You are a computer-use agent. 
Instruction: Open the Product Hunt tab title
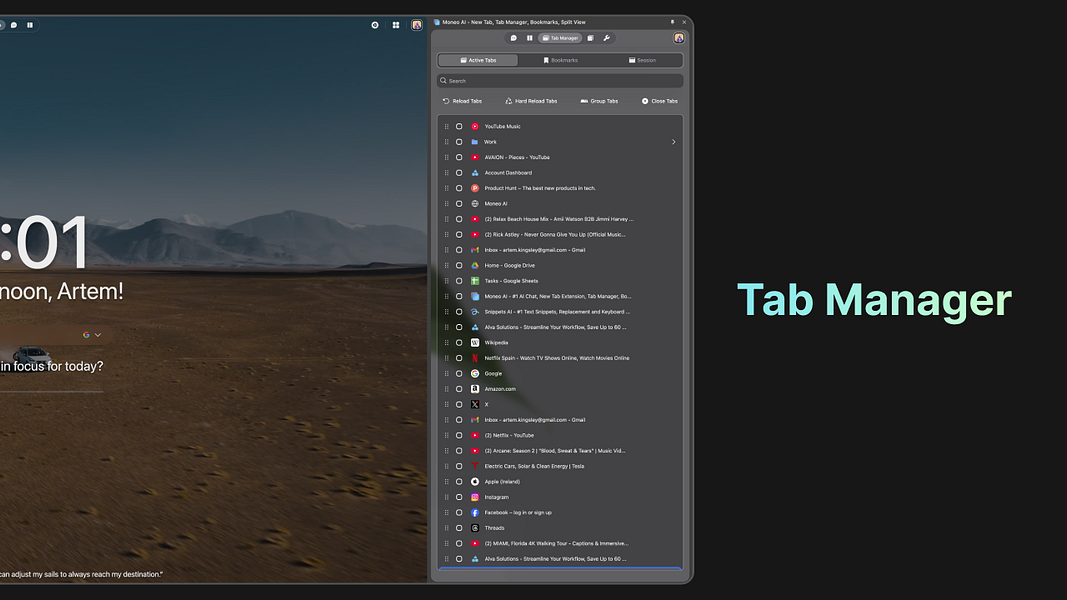(x=540, y=188)
